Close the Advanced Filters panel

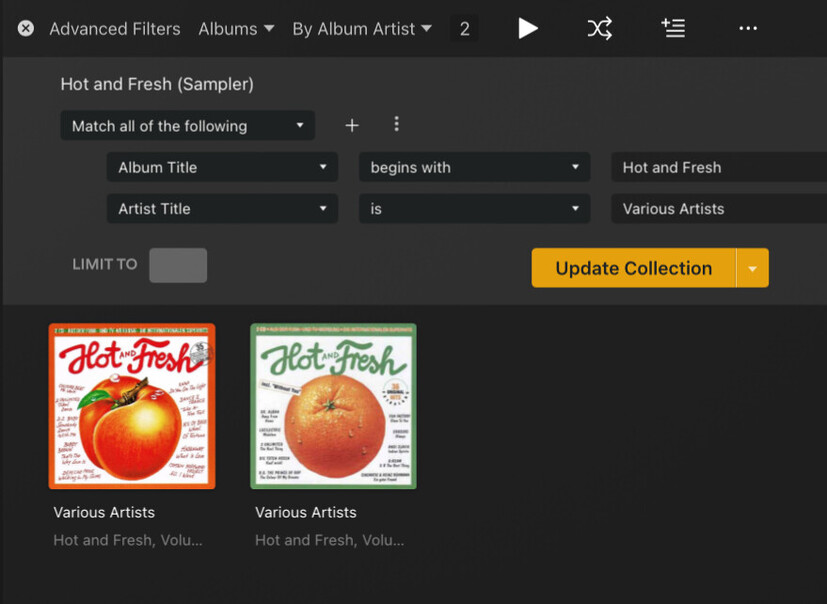[26, 28]
